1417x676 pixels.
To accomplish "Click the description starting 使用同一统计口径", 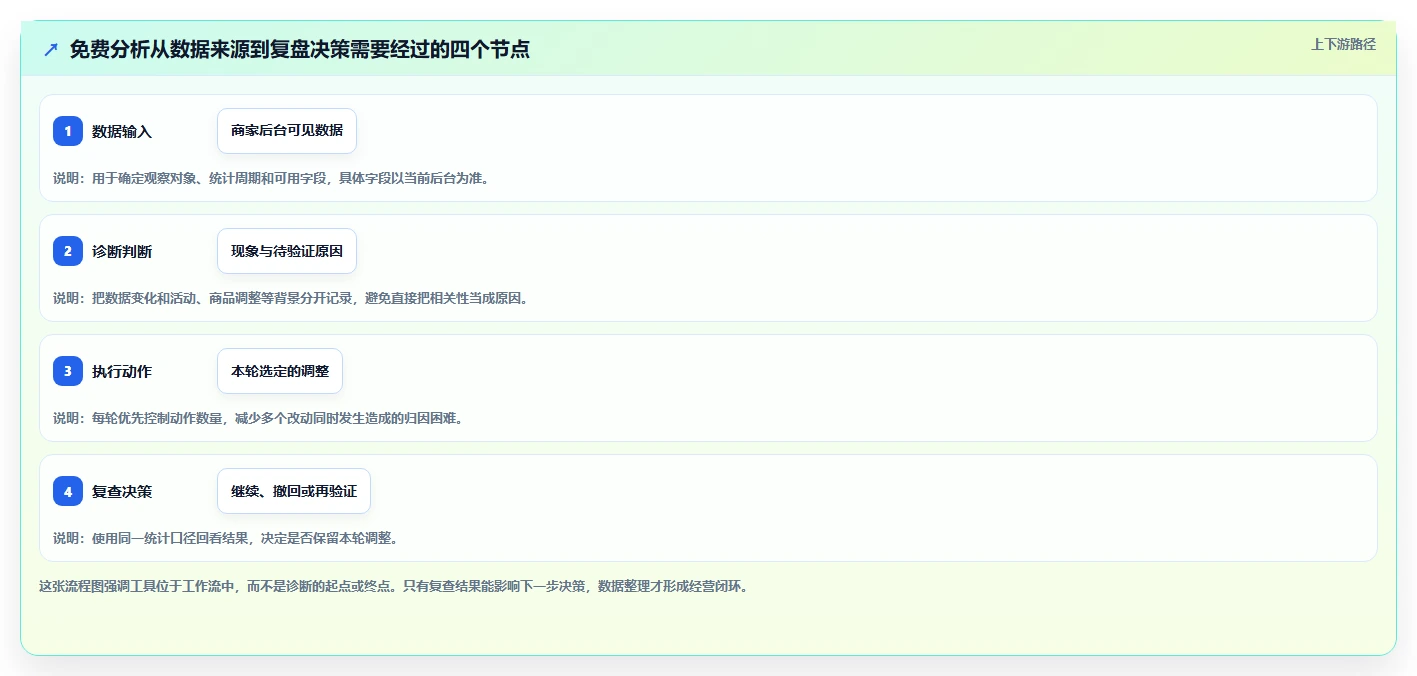I will coord(226,538).
